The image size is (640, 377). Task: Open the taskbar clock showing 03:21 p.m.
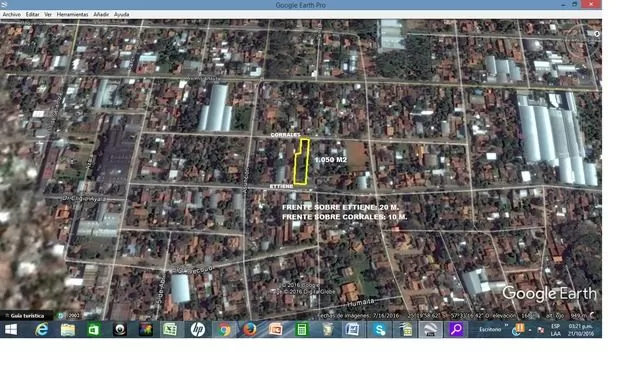pyautogui.click(x=581, y=330)
